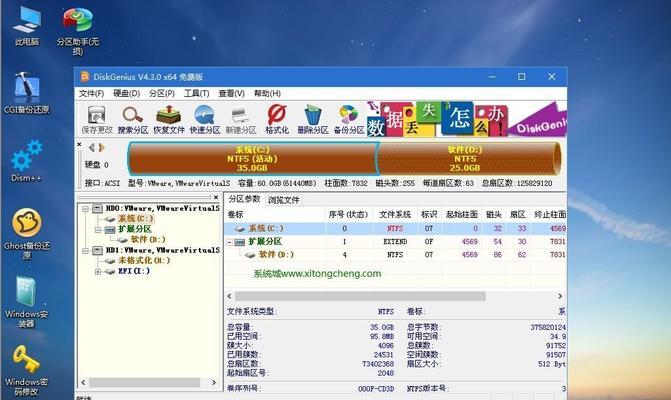
Task: Collapse the 扩展分区 node in the tree
Action: click(x=98, y=230)
